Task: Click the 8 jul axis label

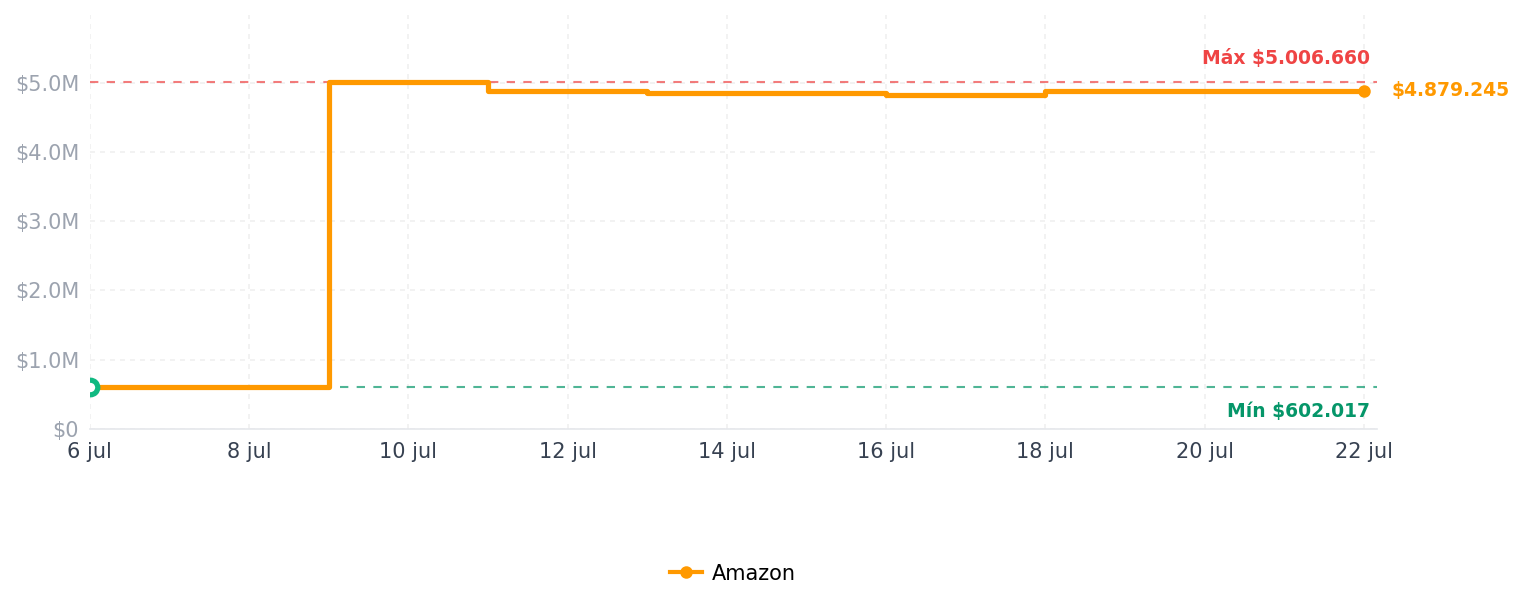Action: [x=249, y=452]
